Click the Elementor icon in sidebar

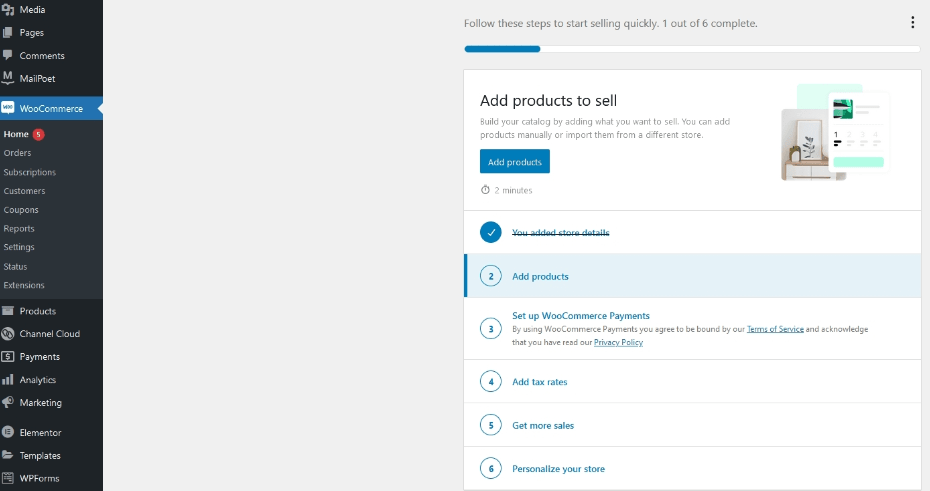pos(8,433)
